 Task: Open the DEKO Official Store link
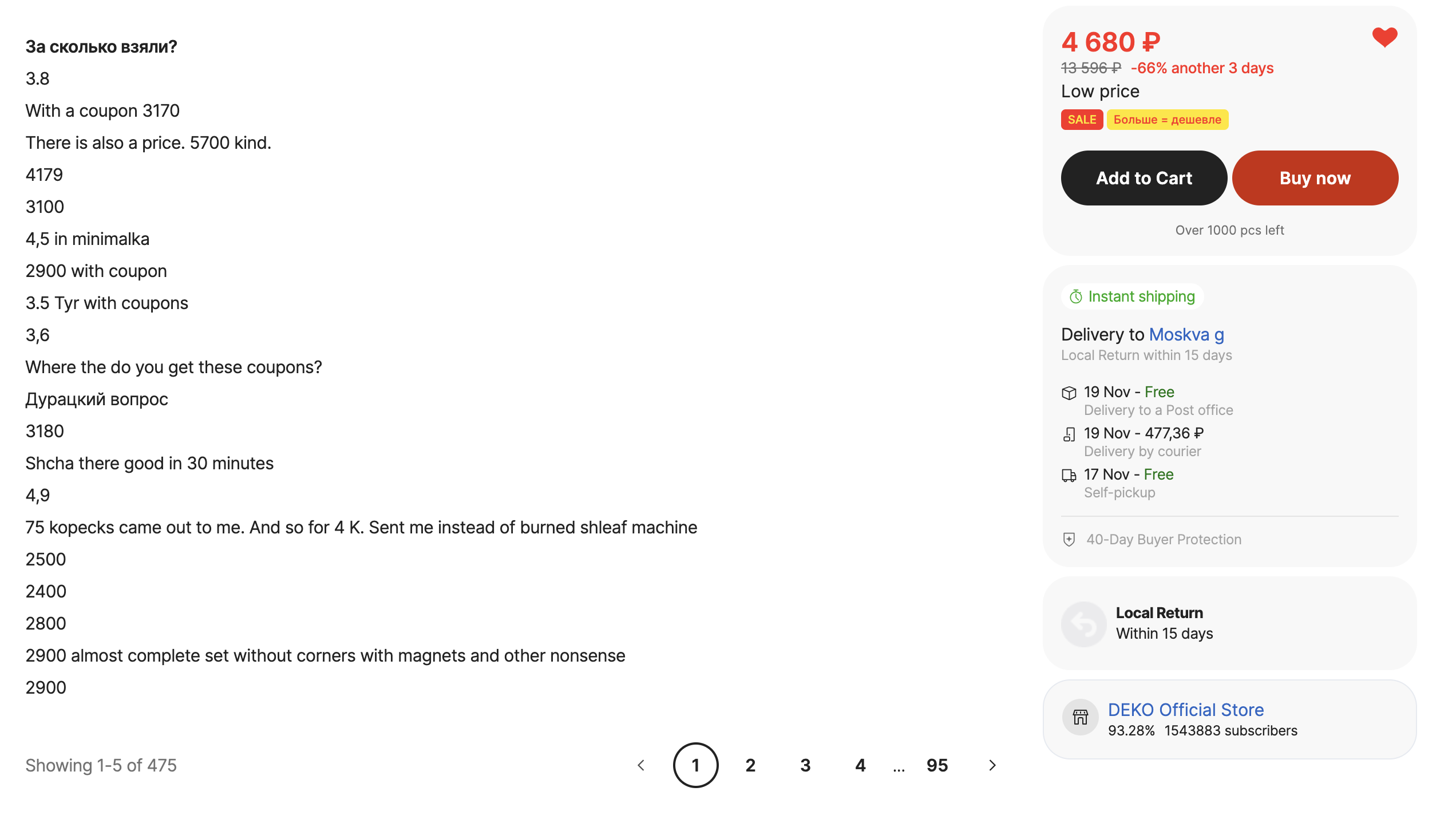pyautogui.click(x=1186, y=710)
